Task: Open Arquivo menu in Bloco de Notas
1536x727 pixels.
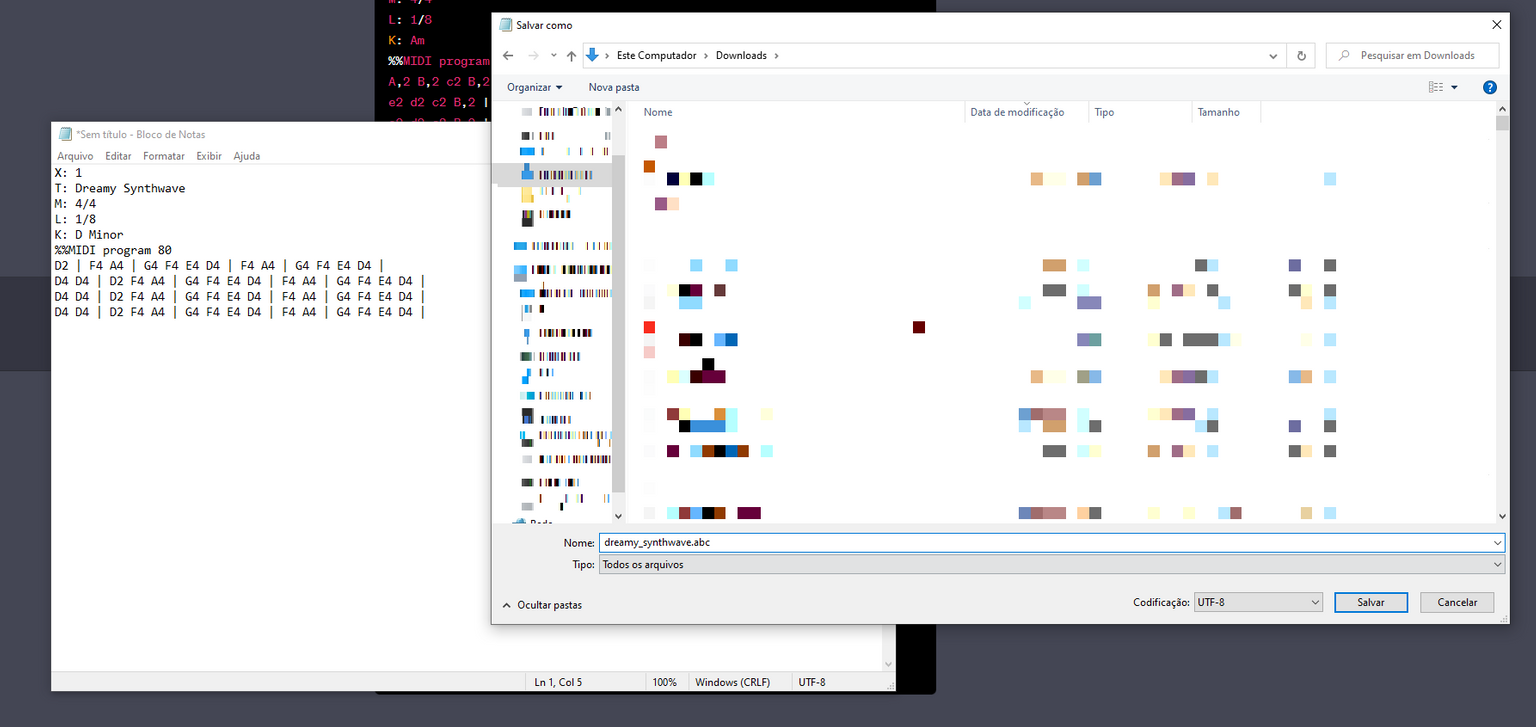Action: 75,156
